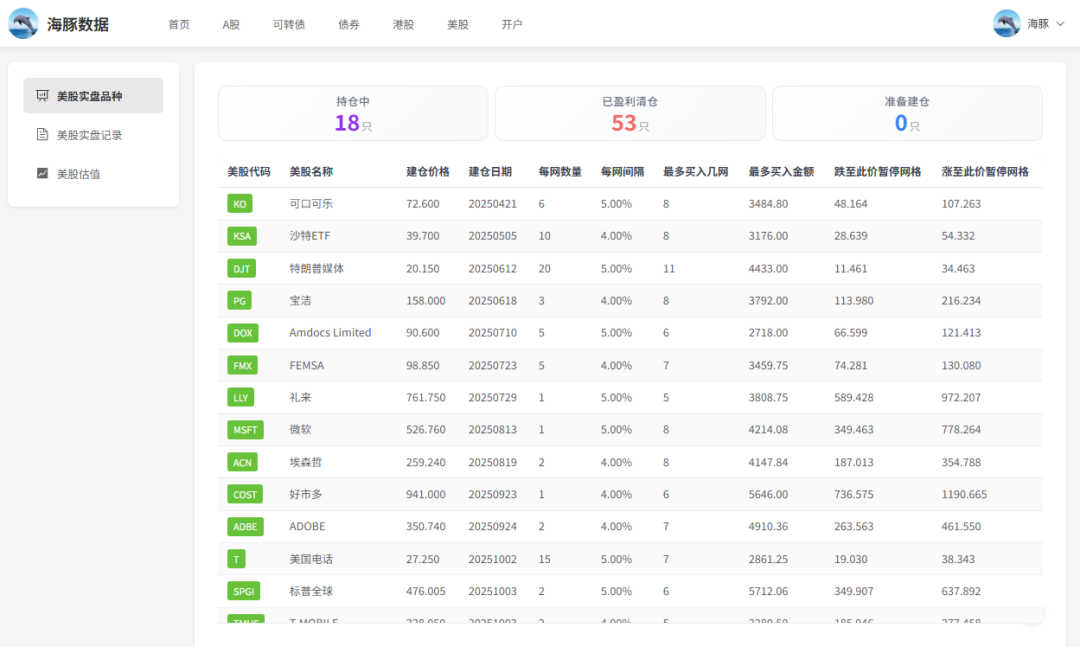Click the 礼来 name cell
The image size is (1080, 647).
click(x=300, y=398)
